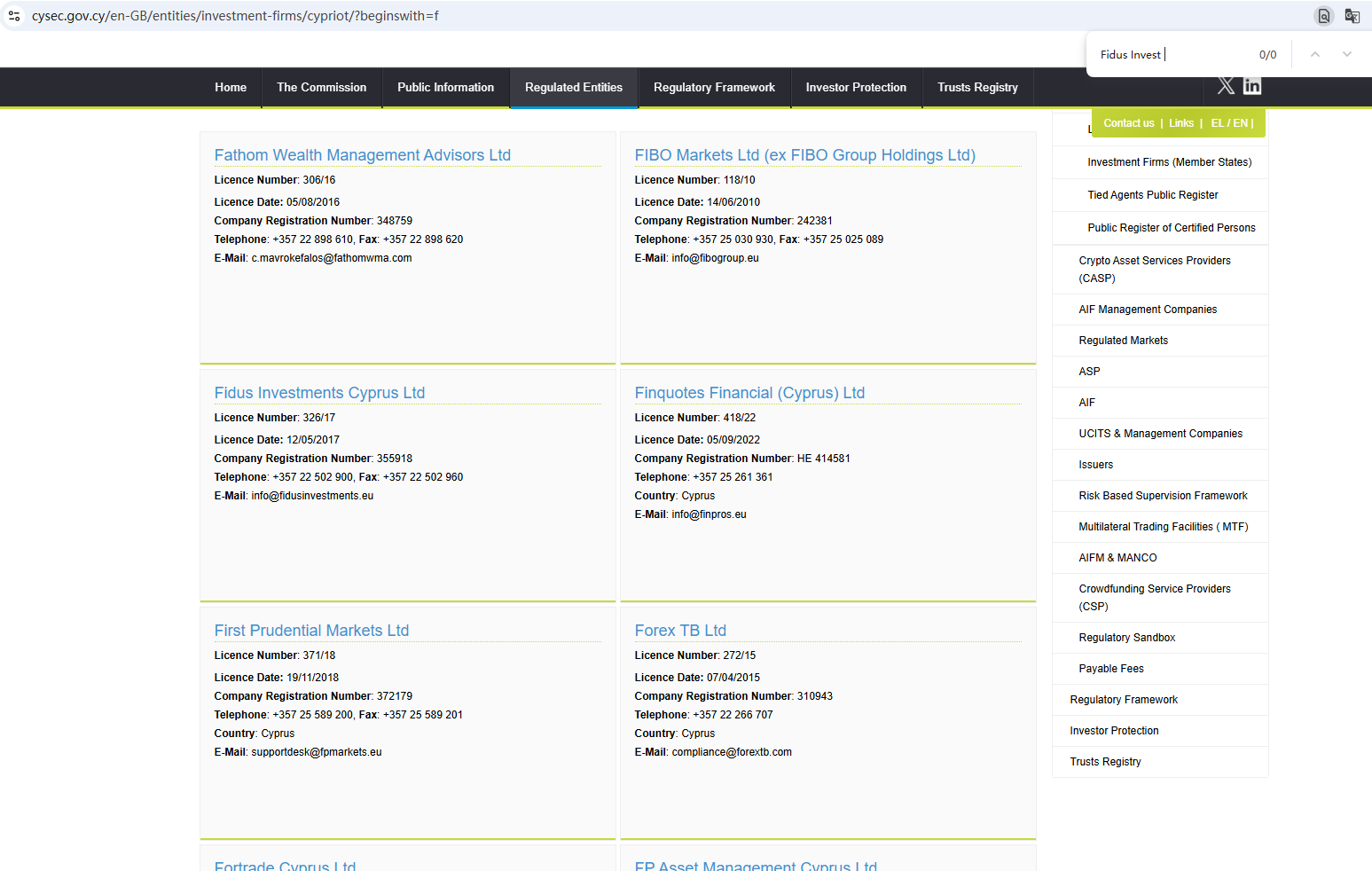Go to previous find result arrow
The height and width of the screenshot is (871, 1372).
(1315, 55)
